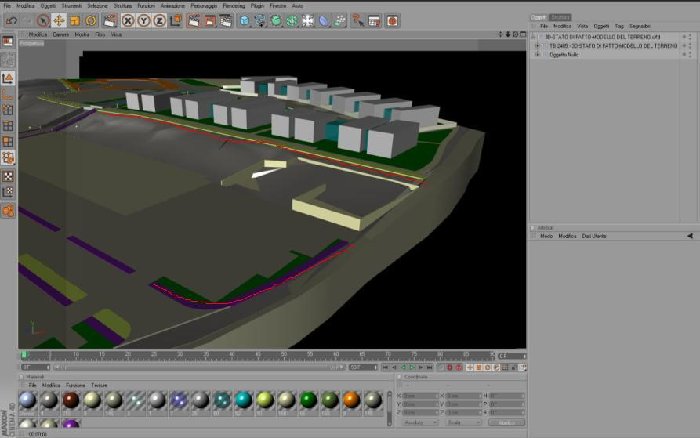The image size is (700, 438).
Task: Select the orange material sphere
Action: [351, 400]
